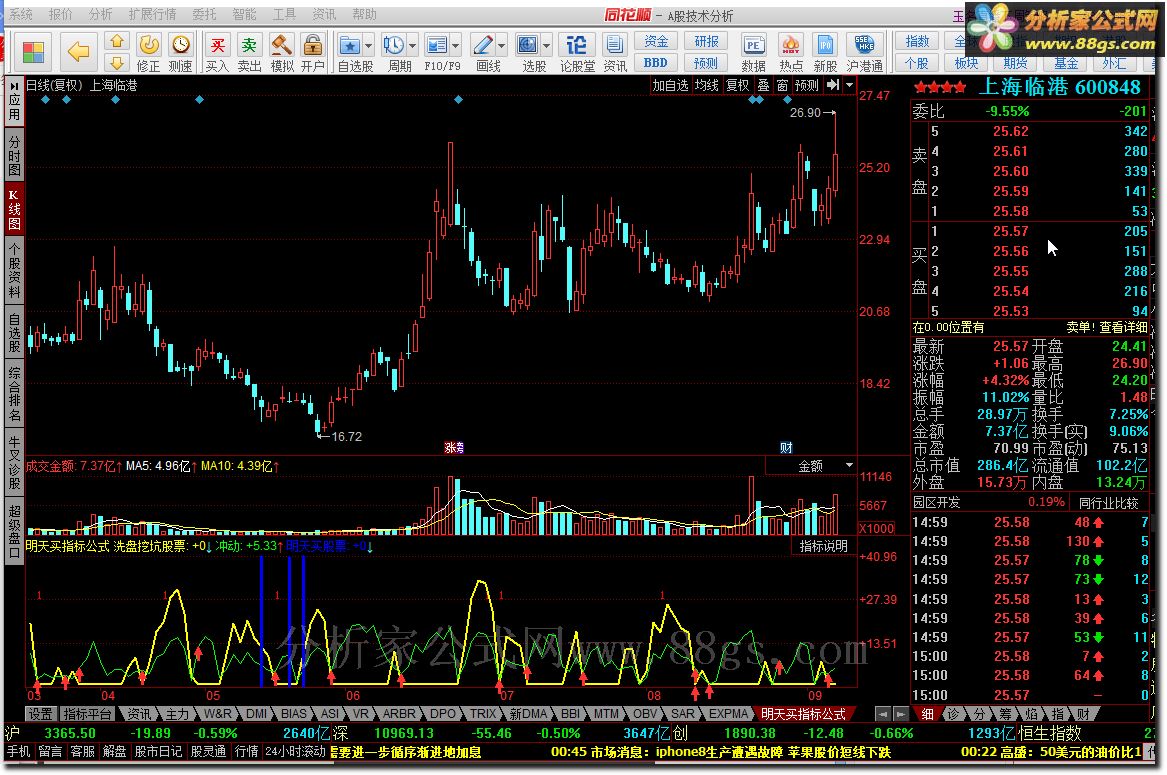Click the yellow down arrow button
1167x775 pixels.
(116, 63)
